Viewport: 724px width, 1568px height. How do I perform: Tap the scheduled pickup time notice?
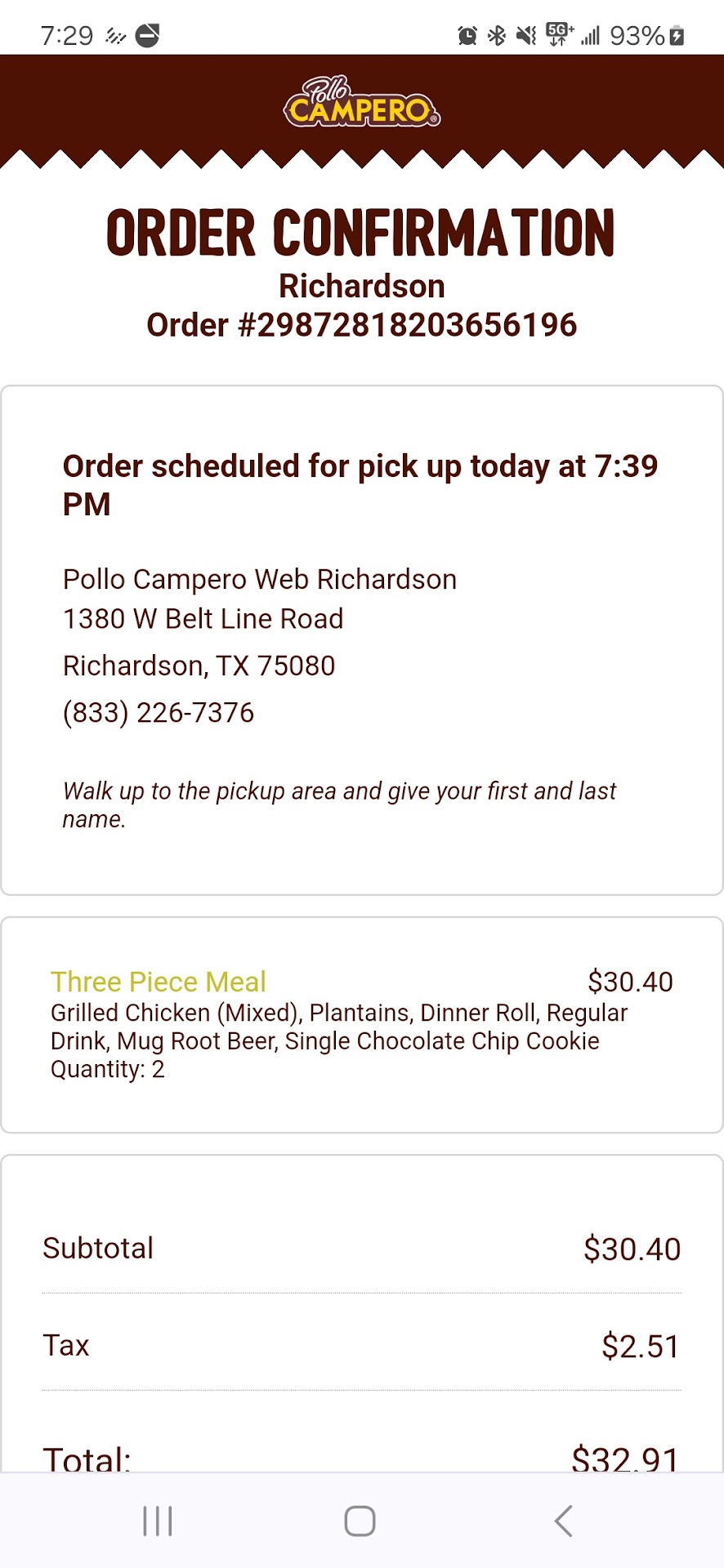pyautogui.click(x=360, y=485)
